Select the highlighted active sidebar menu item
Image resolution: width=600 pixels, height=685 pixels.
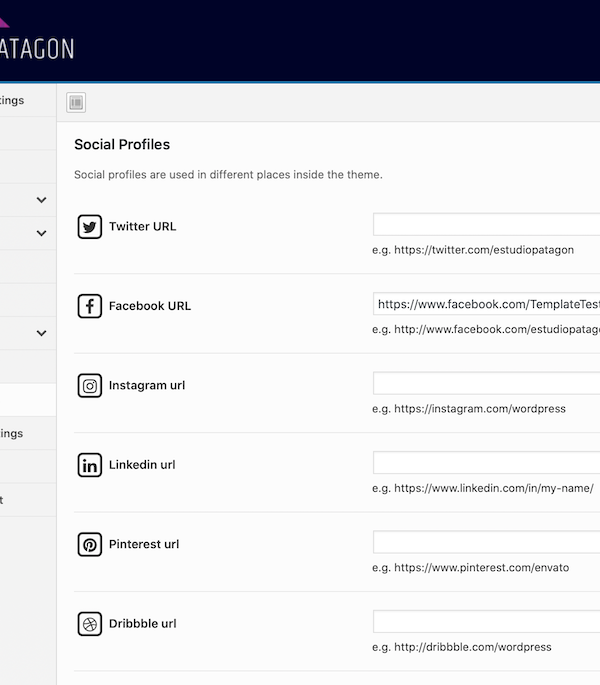(x=27, y=400)
